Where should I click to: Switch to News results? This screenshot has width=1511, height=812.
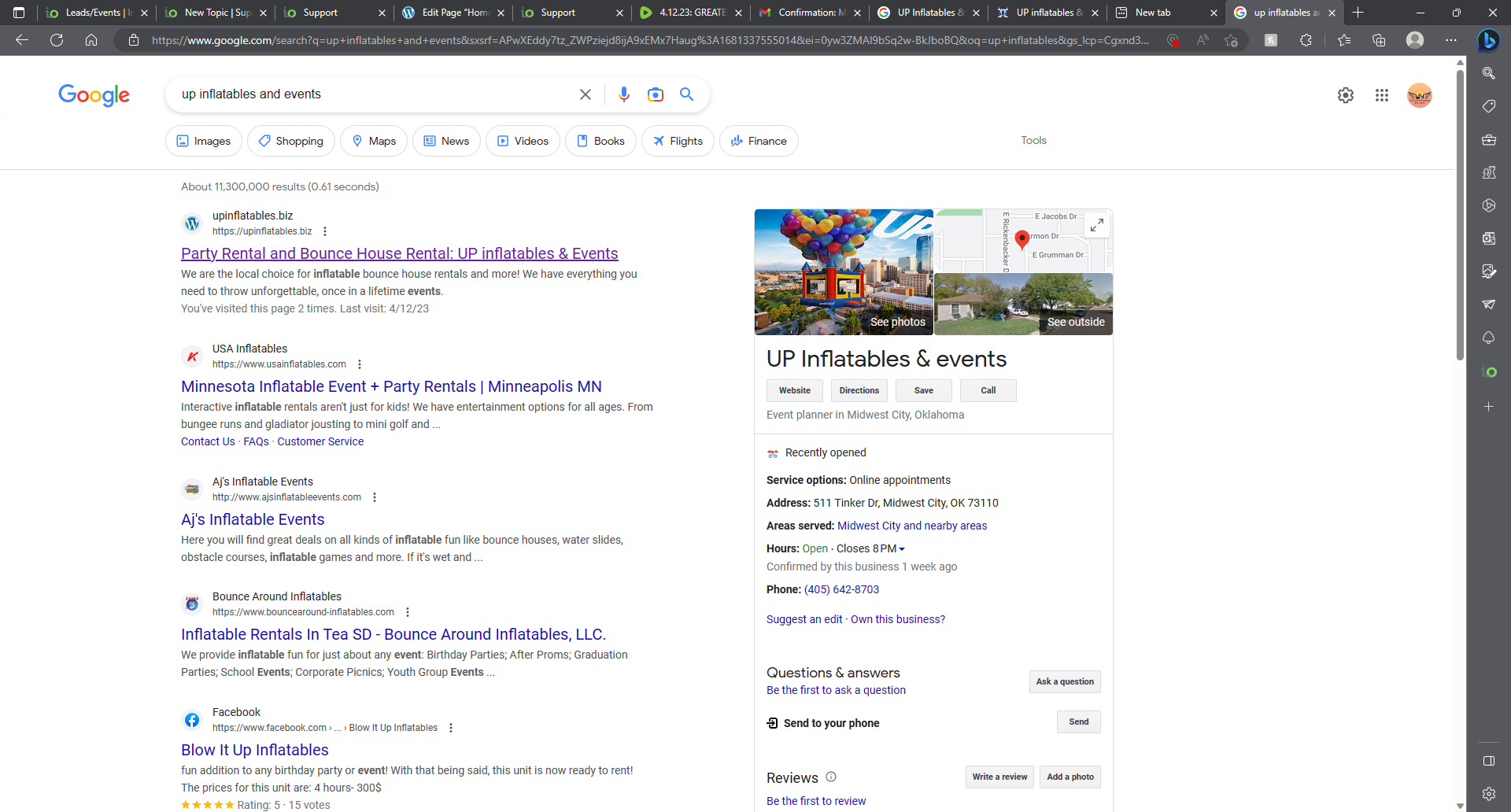point(446,141)
